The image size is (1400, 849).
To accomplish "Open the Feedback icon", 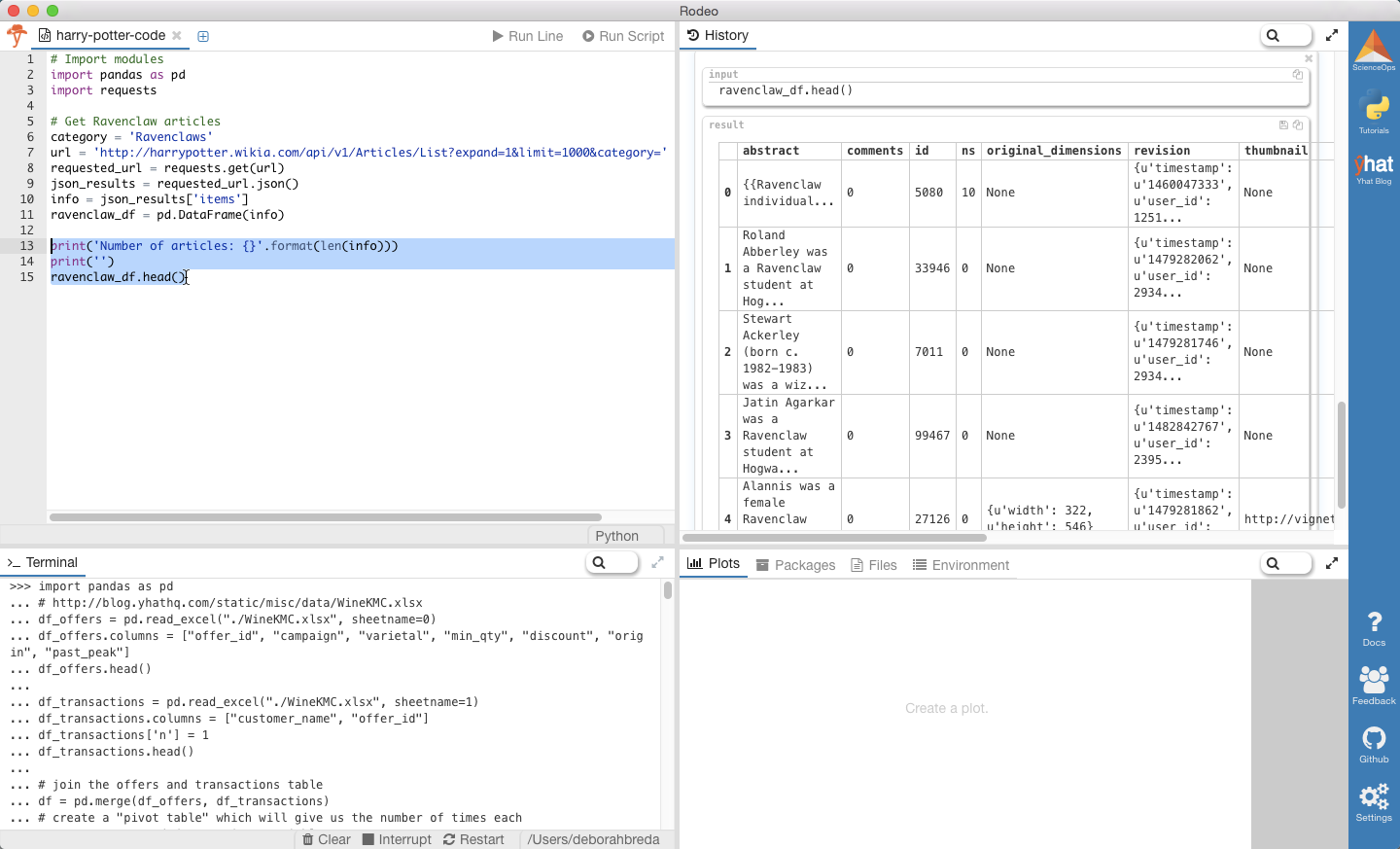I will pos(1374,685).
